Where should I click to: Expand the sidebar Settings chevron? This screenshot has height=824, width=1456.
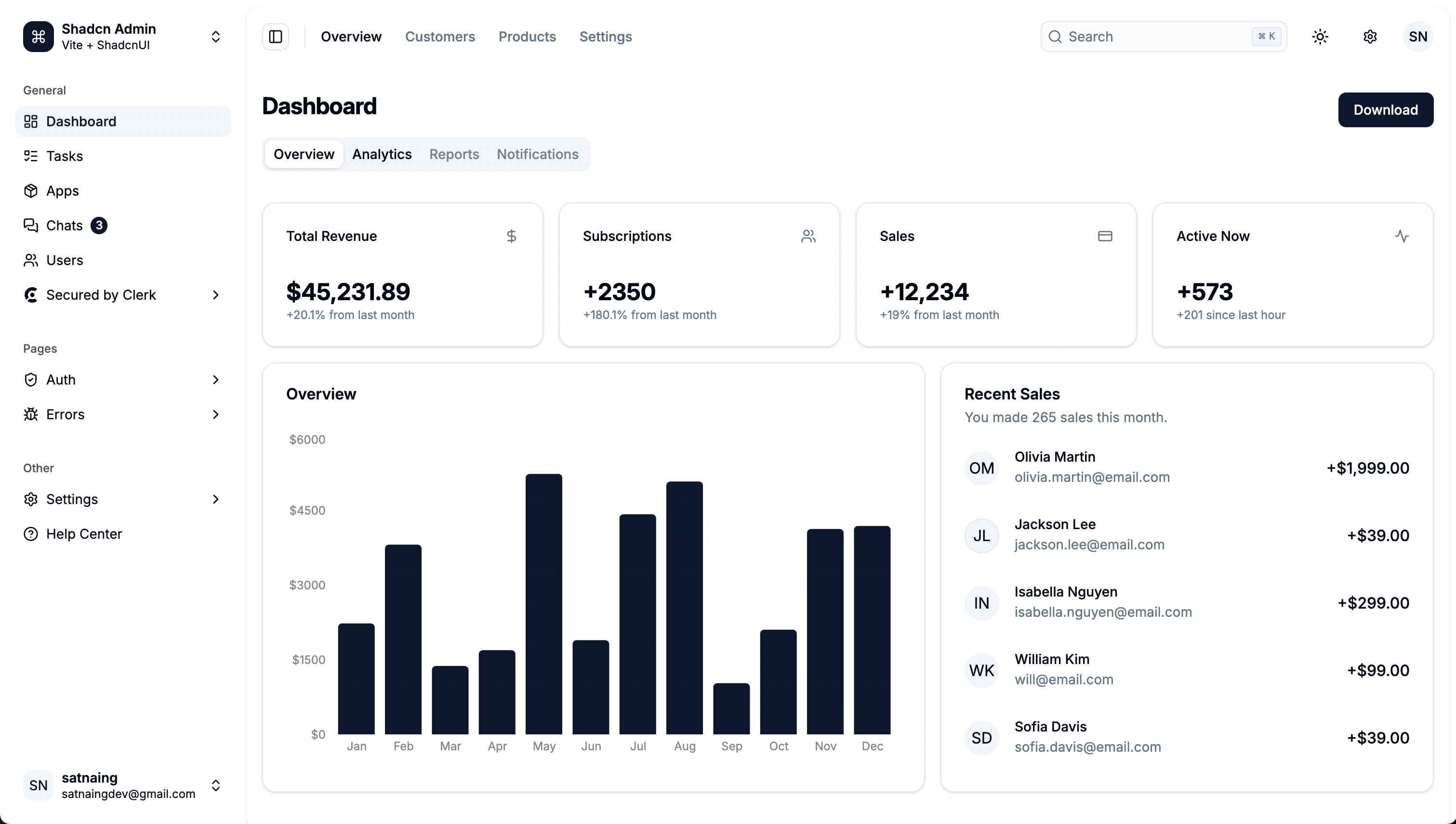[x=215, y=499]
